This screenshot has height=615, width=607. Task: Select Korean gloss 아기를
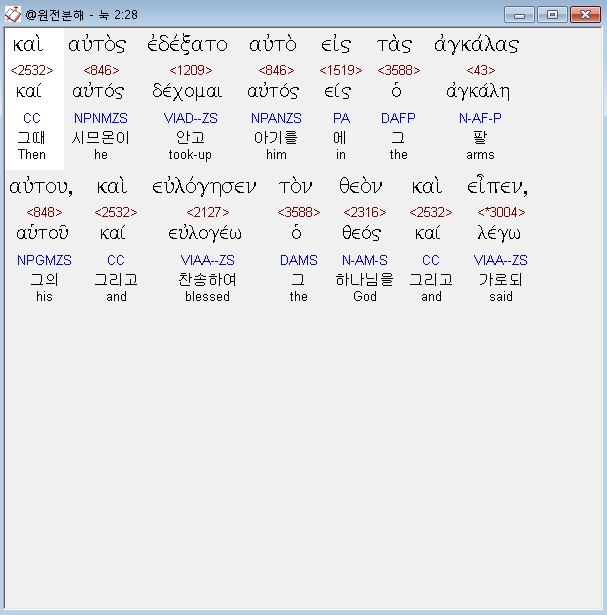(x=276, y=138)
